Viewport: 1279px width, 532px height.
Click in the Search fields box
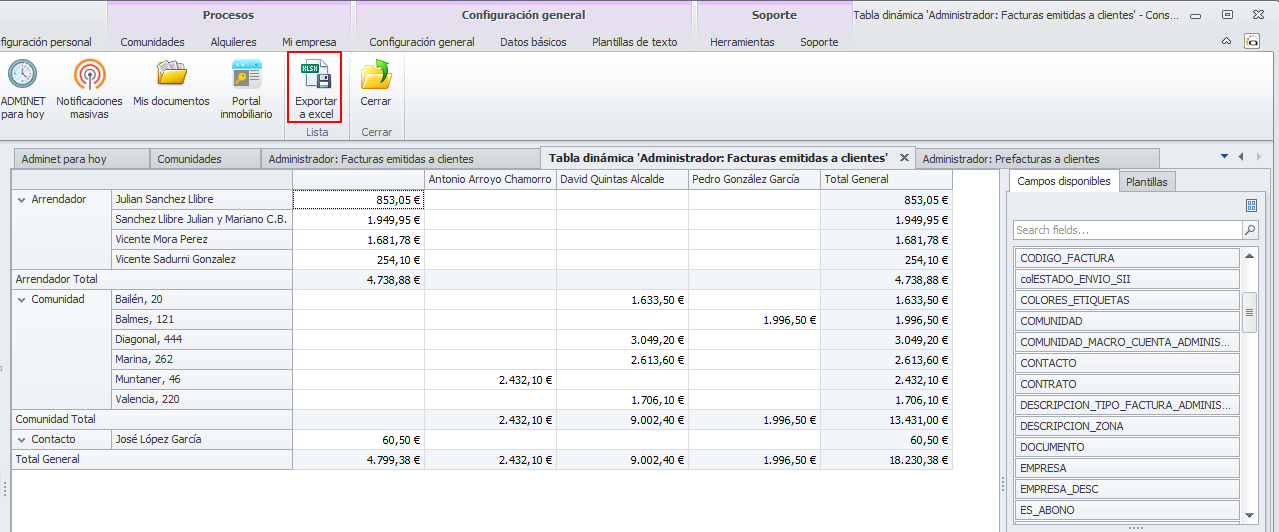[x=1128, y=230]
